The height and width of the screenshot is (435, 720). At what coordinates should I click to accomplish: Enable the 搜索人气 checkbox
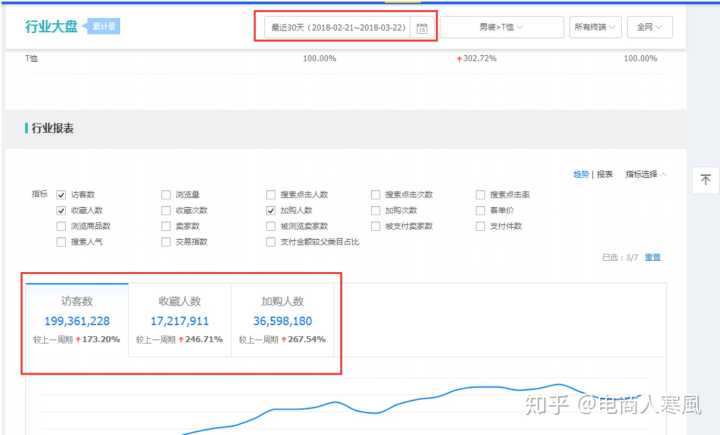click(x=61, y=242)
